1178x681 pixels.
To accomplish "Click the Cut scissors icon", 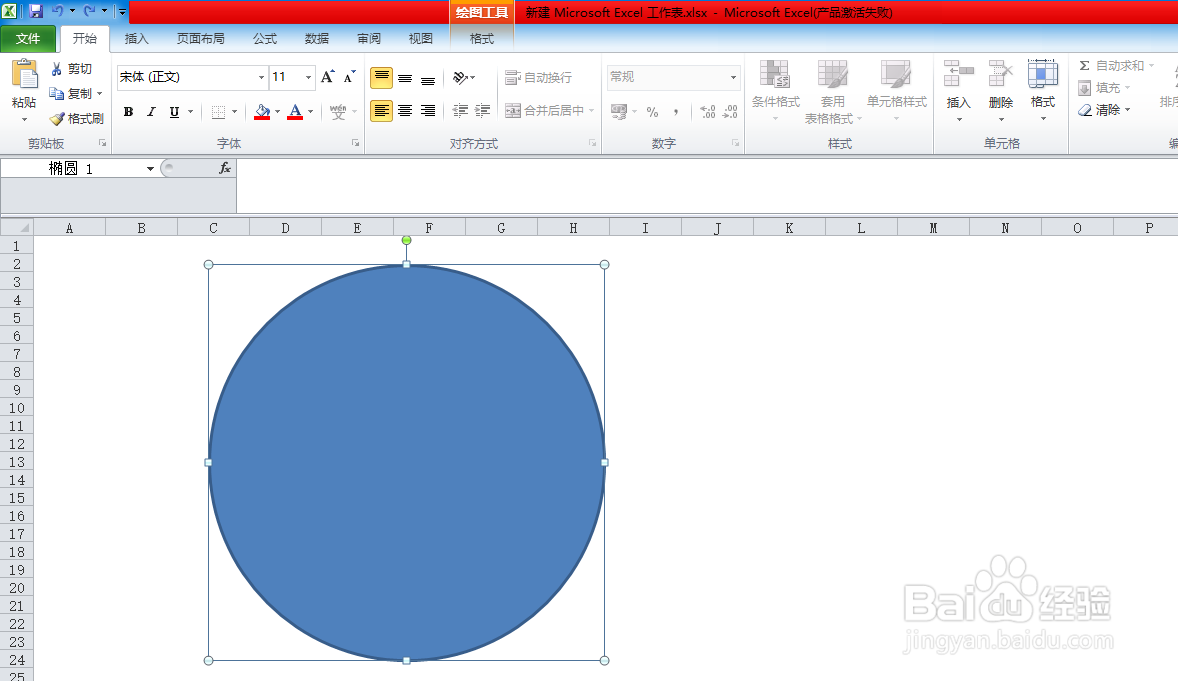I will tap(56, 68).
